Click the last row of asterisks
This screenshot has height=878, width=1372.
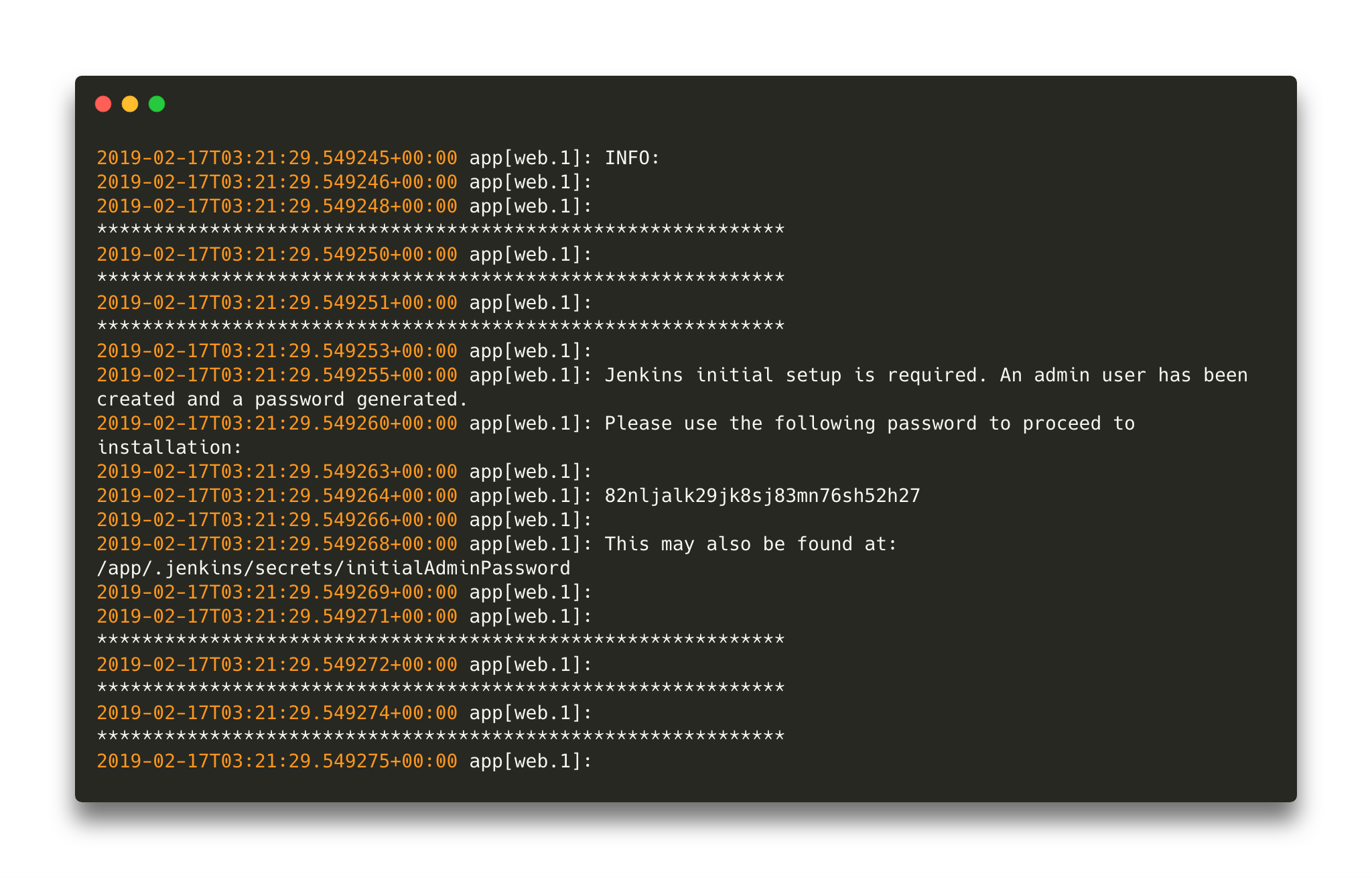click(441, 737)
